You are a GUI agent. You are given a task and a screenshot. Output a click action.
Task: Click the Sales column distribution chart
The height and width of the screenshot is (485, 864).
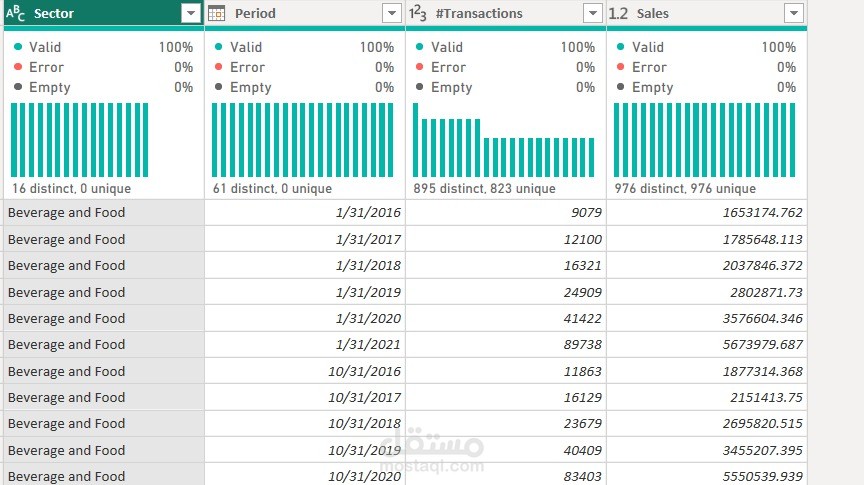[705, 140]
